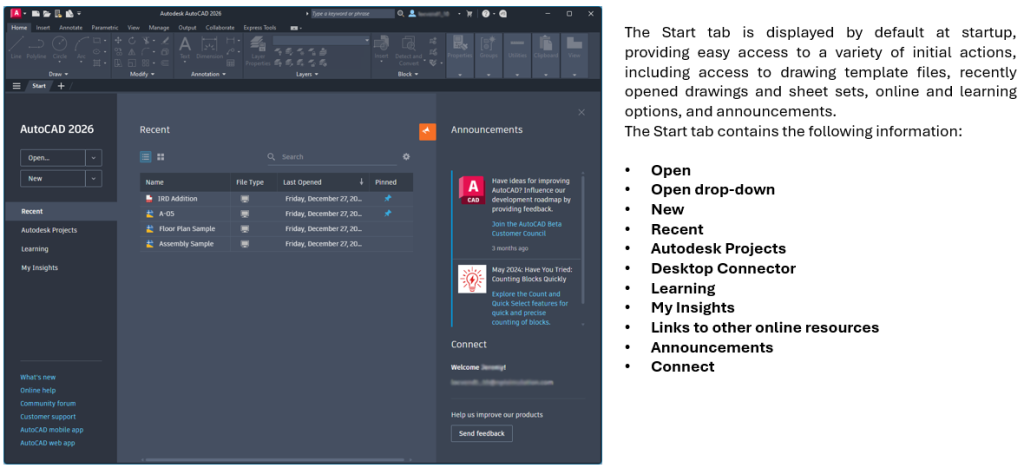Viewport: 1024px width, 468px height.
Task: Click the orange announcements megaphone icon
Action: pyautogui.click(x=427, y=132)
